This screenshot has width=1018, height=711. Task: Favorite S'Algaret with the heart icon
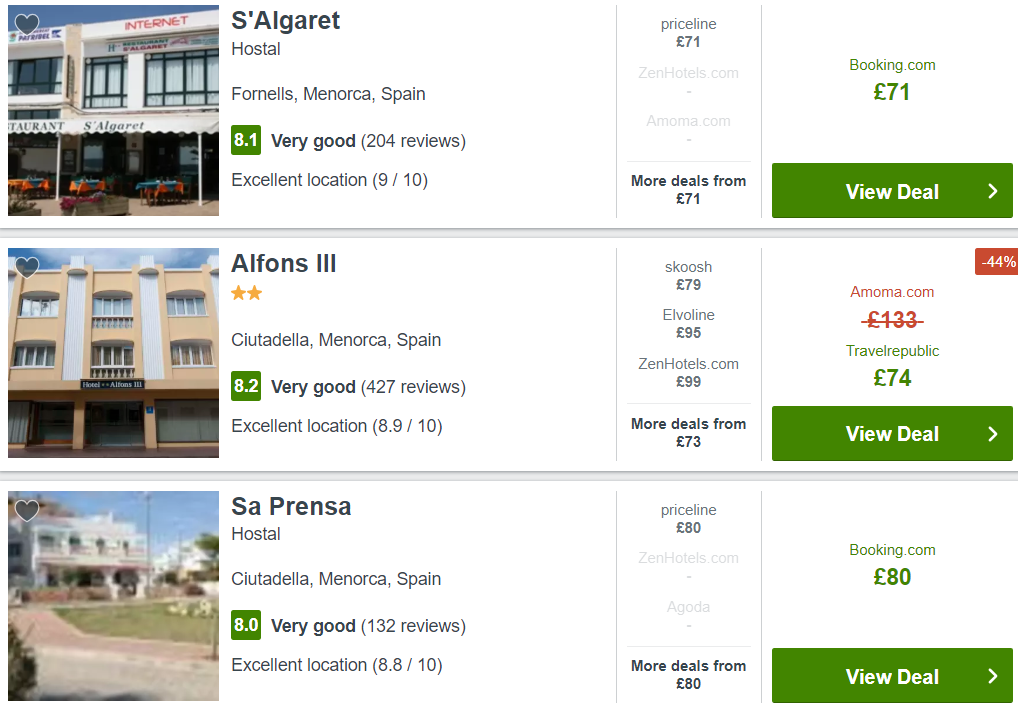pyautogui.click(x=27, y=24)
